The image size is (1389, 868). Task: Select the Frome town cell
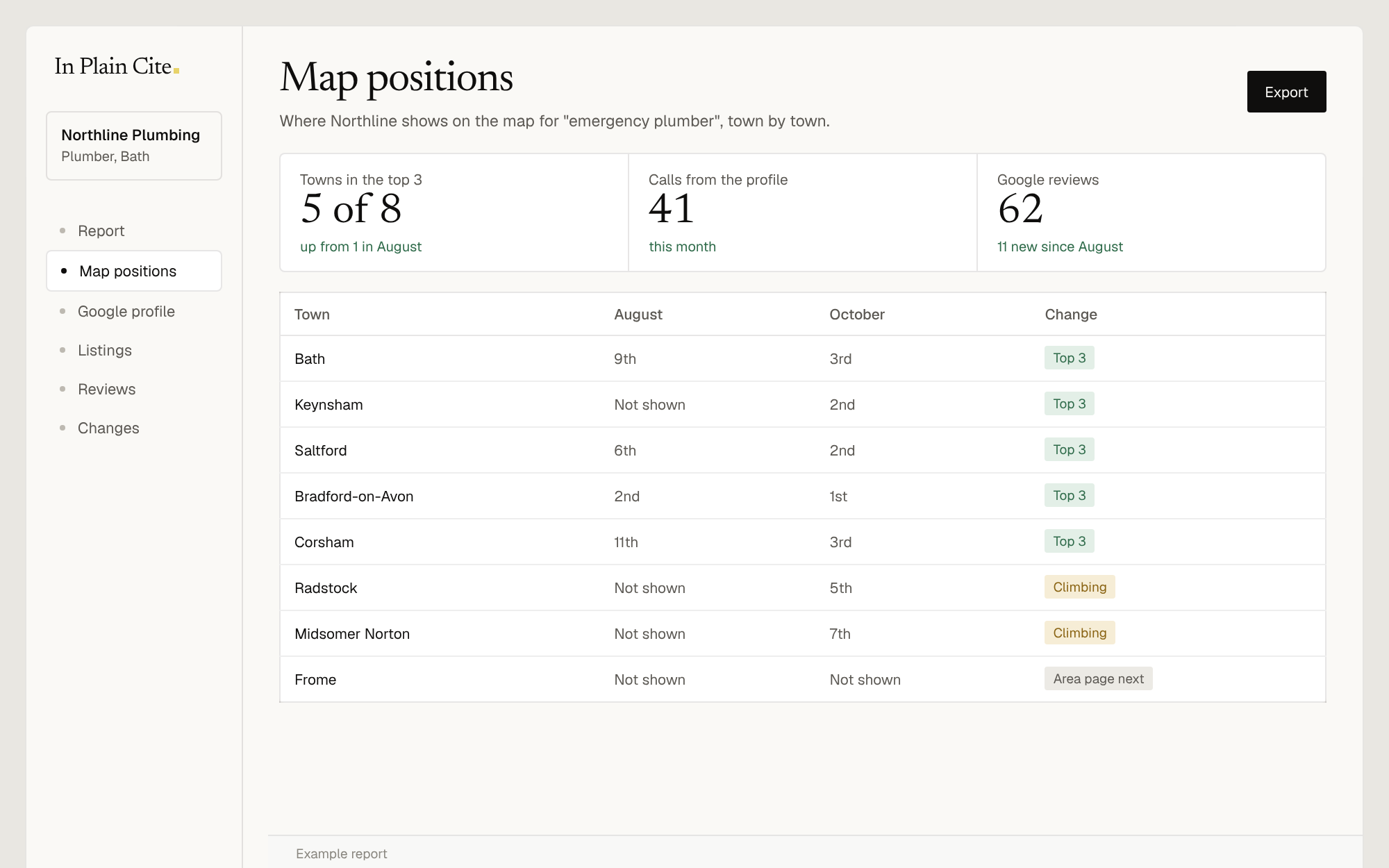coord(315,680)
